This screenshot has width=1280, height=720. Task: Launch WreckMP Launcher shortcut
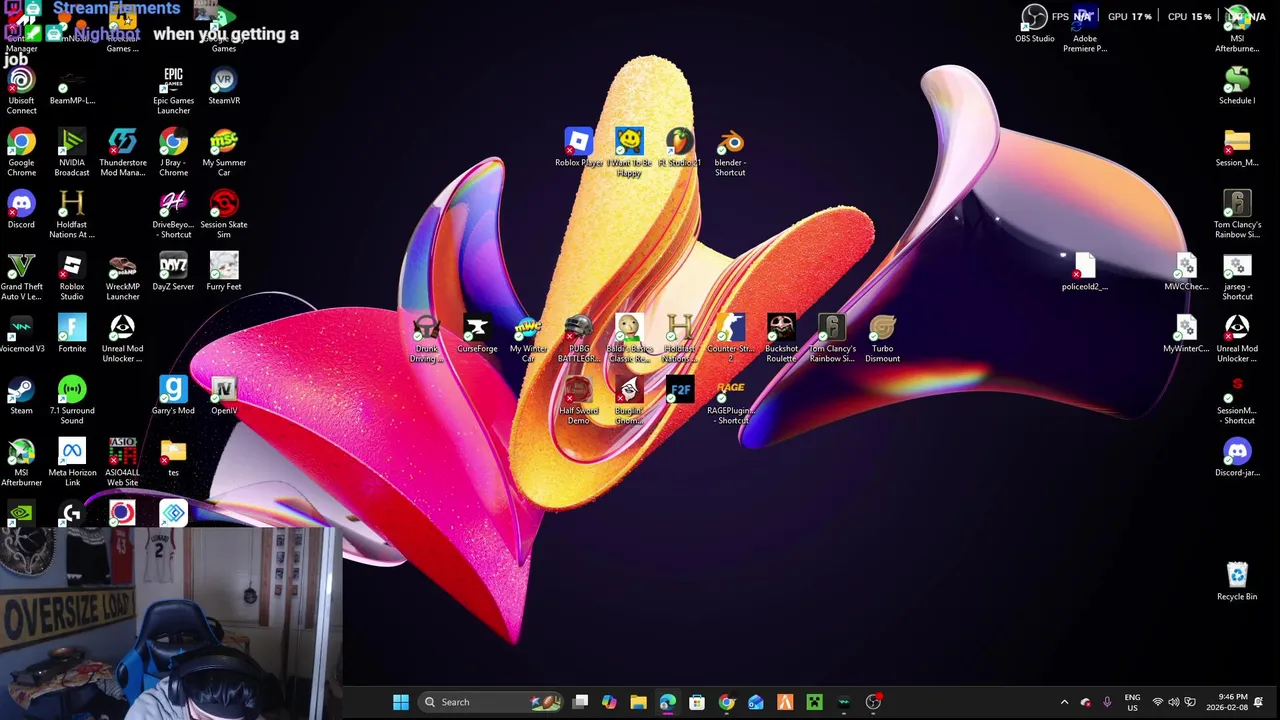click(122, 276)
